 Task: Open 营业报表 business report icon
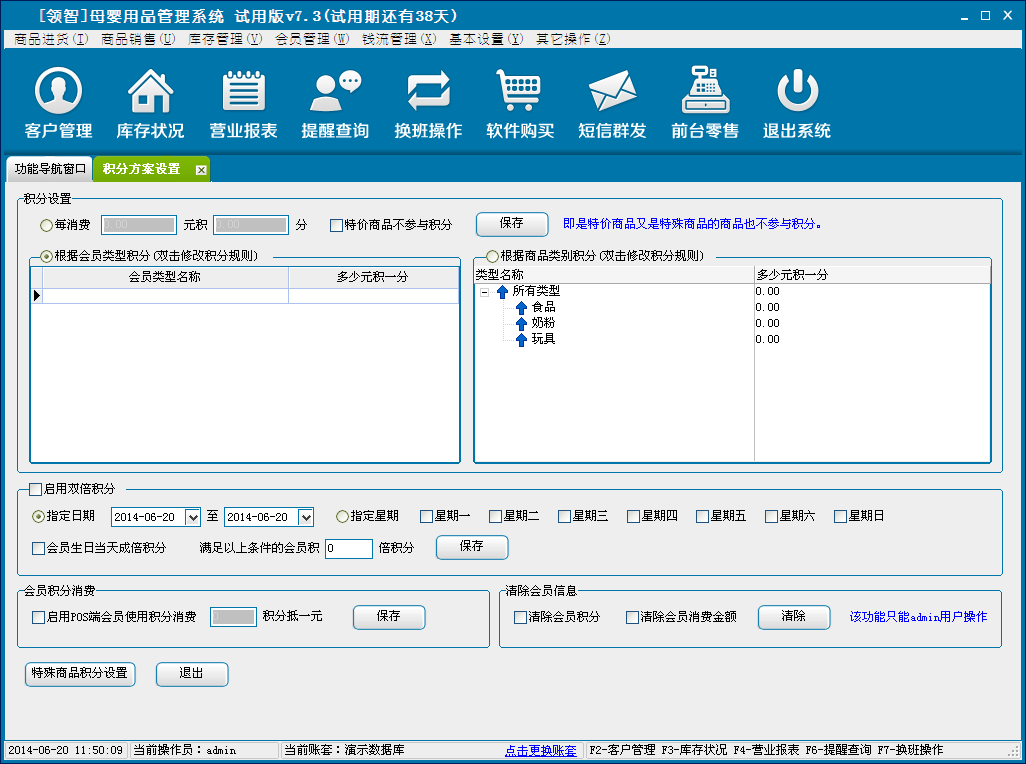tap(243, 92)
